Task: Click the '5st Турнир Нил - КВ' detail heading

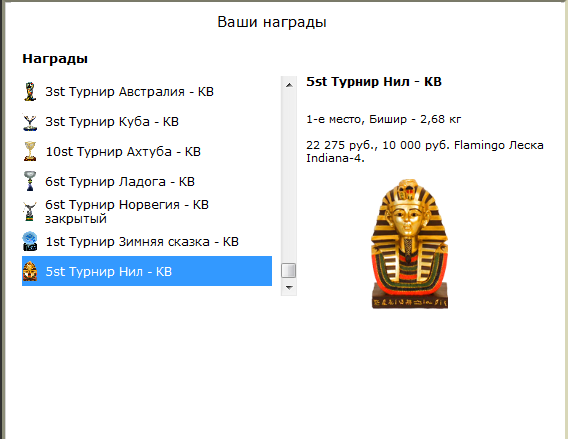Action: click(374, 82)
